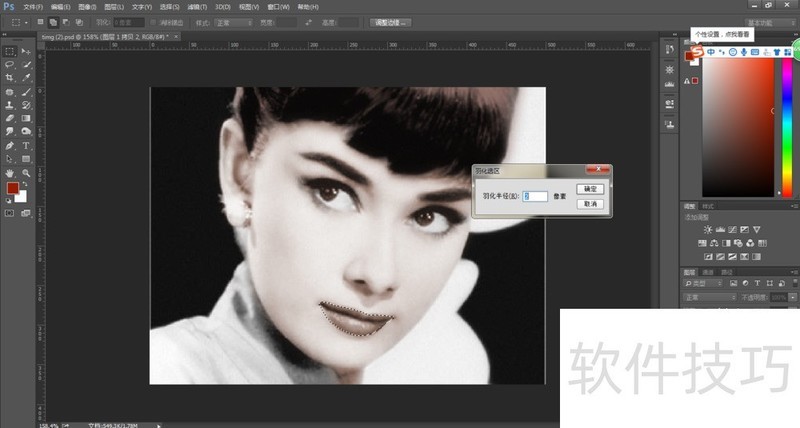Open the layer blend mode dropdown (正常)
The width and height of the screenshot is (800, 428).
[x=708, y=297]
